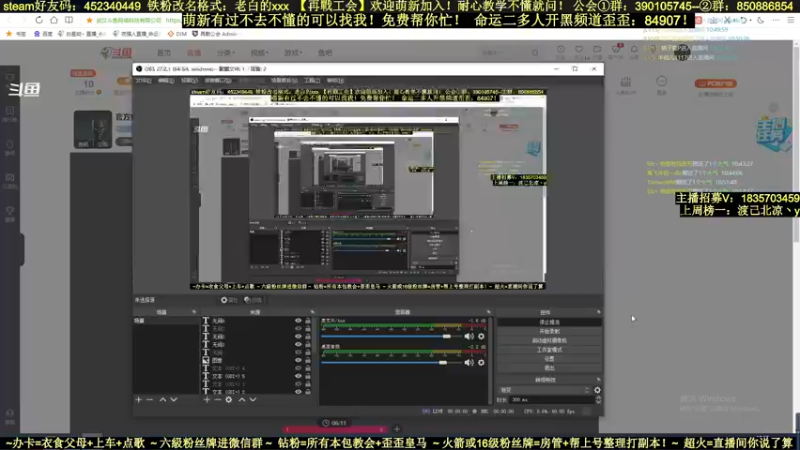Screen dimensions: 800x450
Task: Click the image source icon in sources list
Action: 206,360
